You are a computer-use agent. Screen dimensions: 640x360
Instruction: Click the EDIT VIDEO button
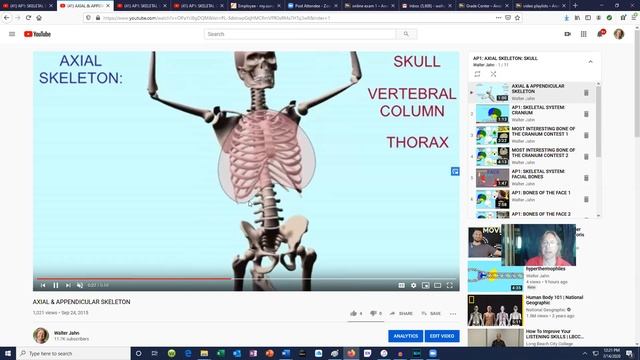[442, 336]
